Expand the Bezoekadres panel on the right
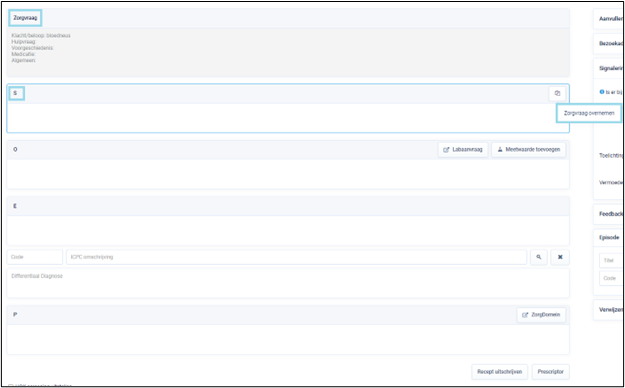The height and width of the screenshot is (388, 625). tap(609, 44)
